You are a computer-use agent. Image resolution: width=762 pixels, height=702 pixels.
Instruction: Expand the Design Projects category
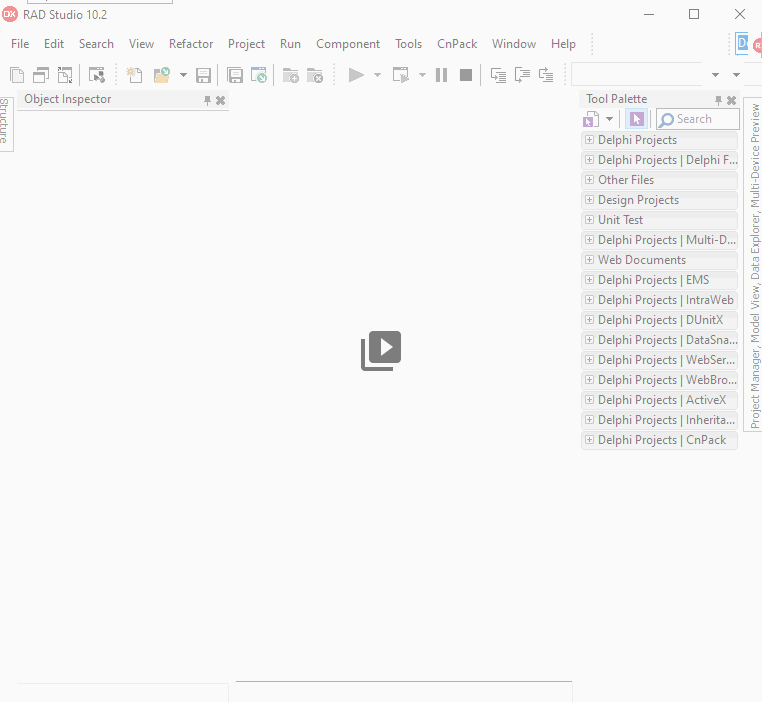pyautogui.click(x=589, y=200)
